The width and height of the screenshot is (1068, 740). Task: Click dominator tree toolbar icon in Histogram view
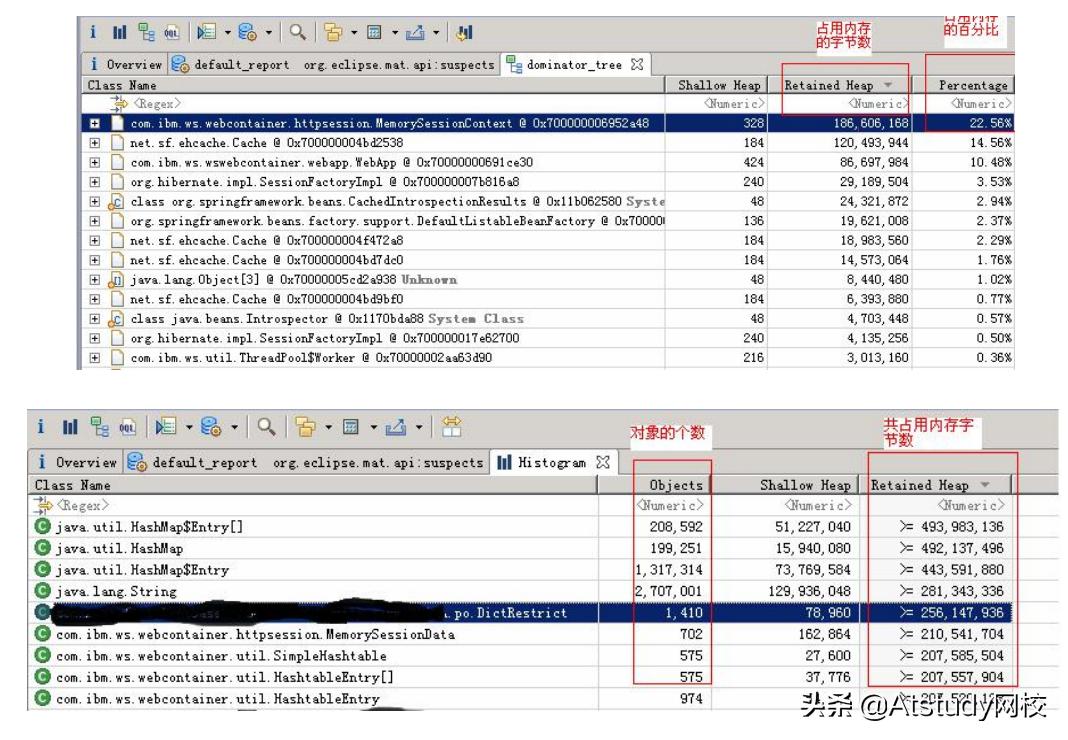tap(97, 428)
